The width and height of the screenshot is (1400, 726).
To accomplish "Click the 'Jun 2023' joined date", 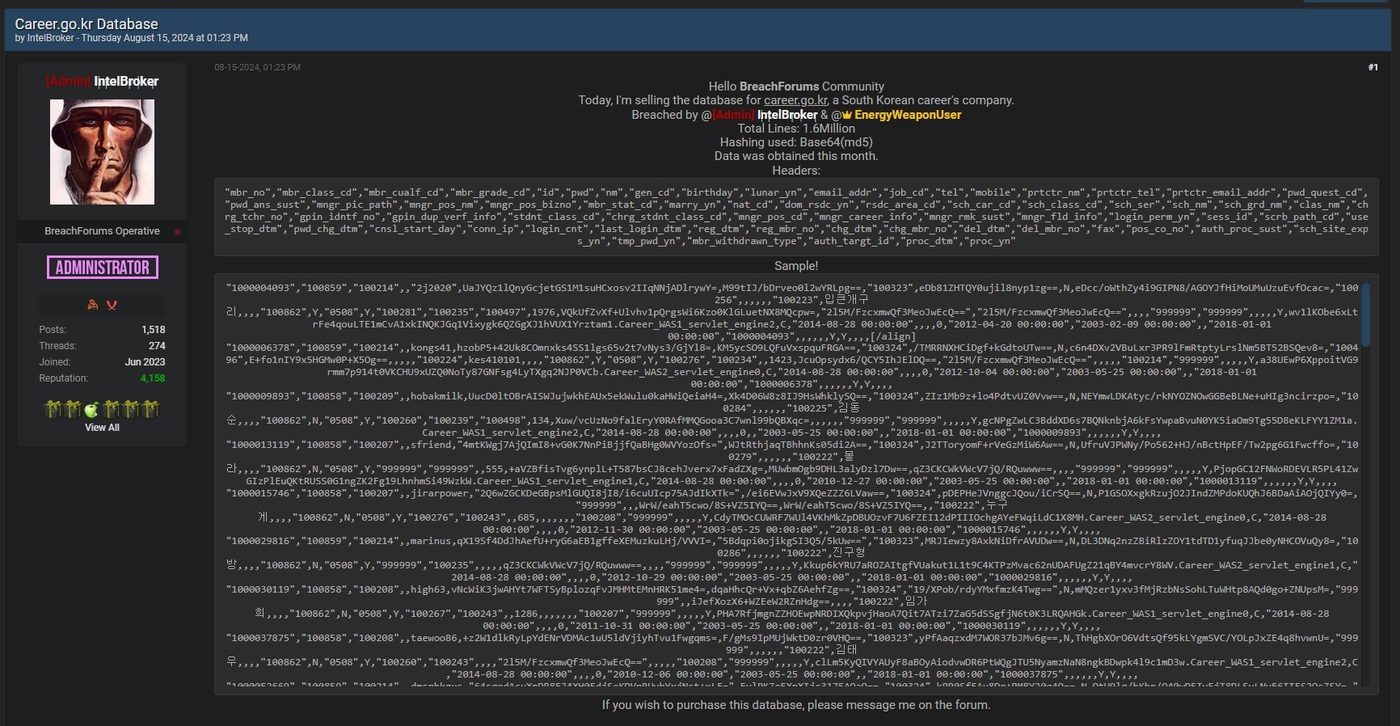I will (x=145, y=362).
